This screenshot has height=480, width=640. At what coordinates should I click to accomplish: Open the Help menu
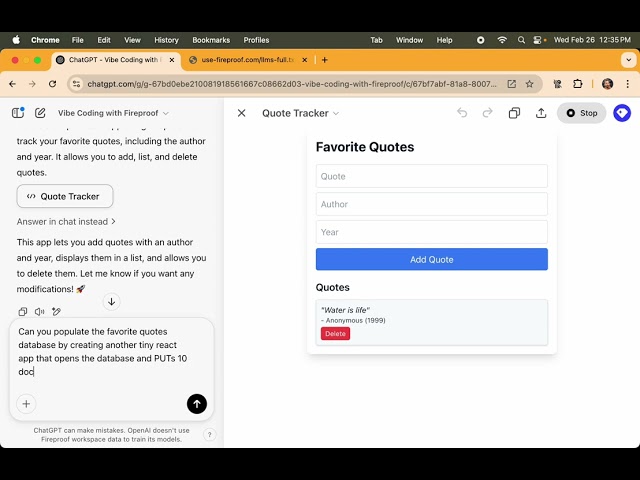pyautogui.click(x=444, y=40)
